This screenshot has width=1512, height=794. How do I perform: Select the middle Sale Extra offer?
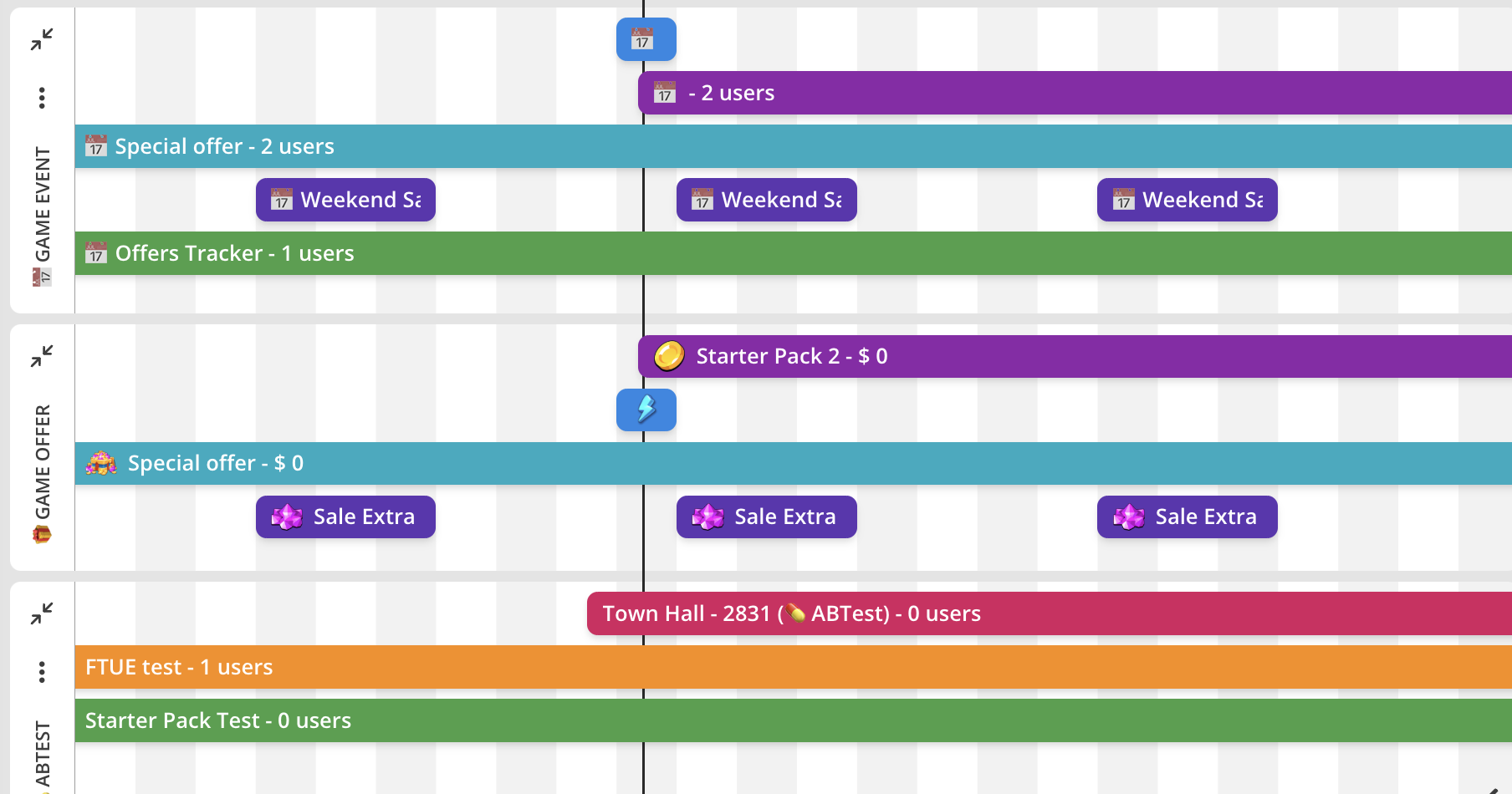[766, 517]
